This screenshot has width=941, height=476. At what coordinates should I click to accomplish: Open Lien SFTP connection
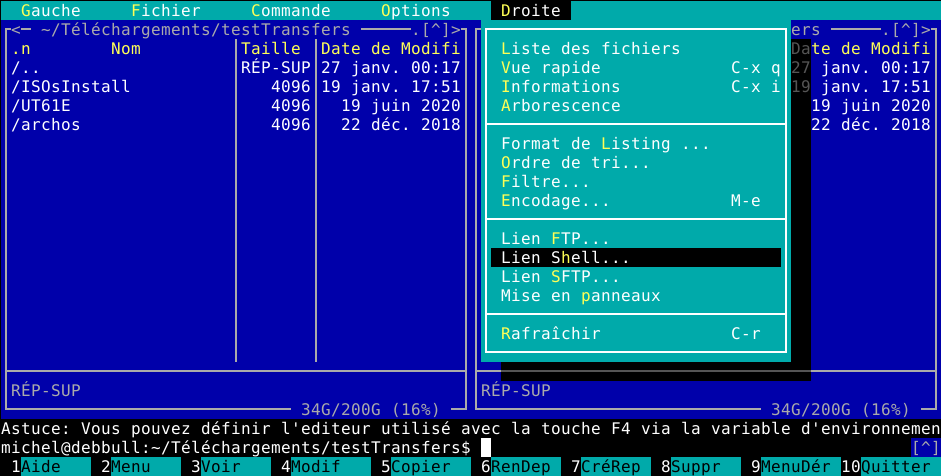[636, 277]
